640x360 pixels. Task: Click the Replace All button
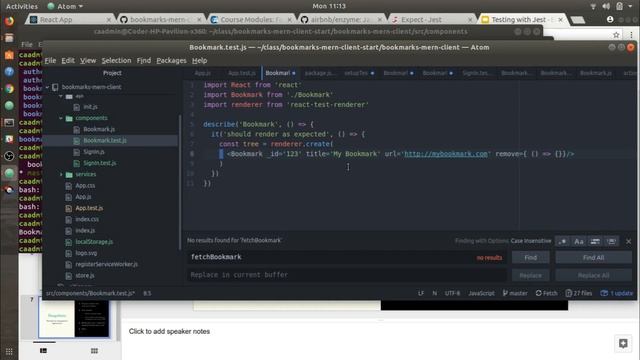tap(593, 276)
